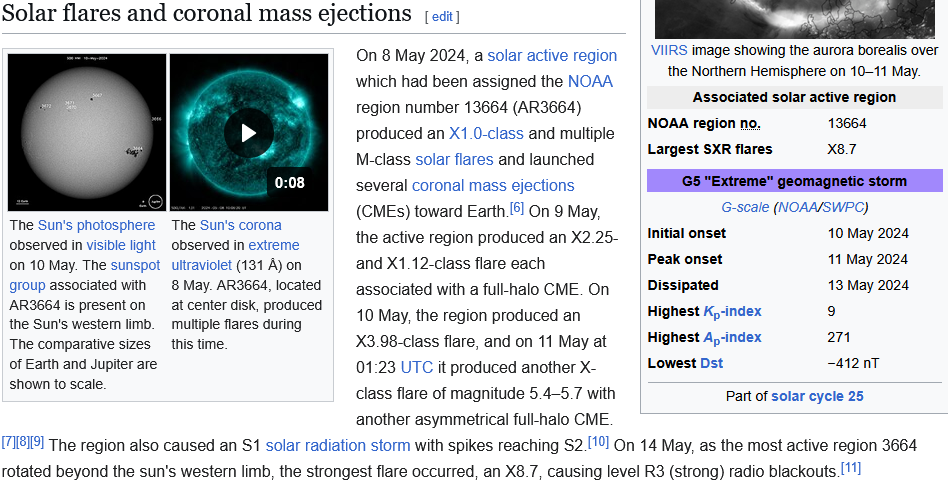Open the VIIRS aurora borealis image
948x499 pixels.
794,19
